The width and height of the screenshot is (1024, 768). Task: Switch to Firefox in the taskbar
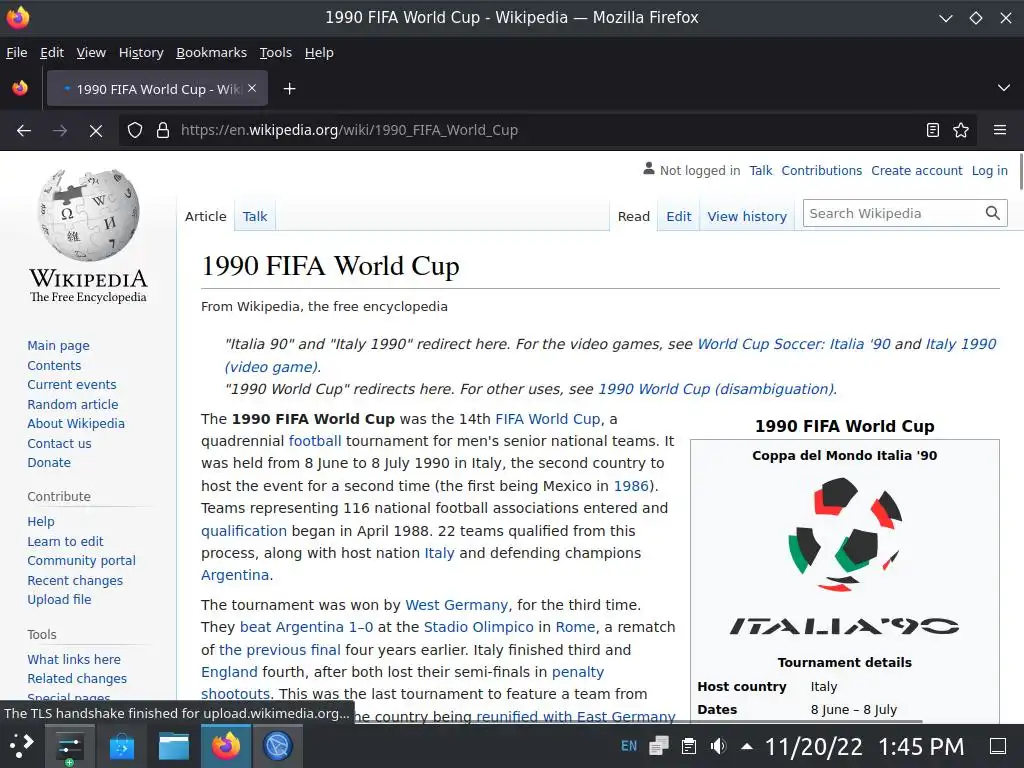coord(225,746)
